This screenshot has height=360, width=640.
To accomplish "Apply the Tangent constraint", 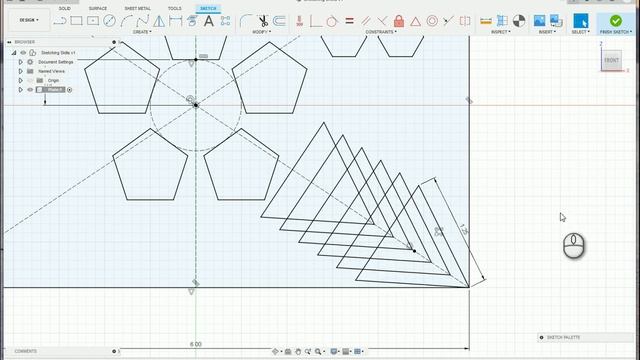I will coord(332,21).
